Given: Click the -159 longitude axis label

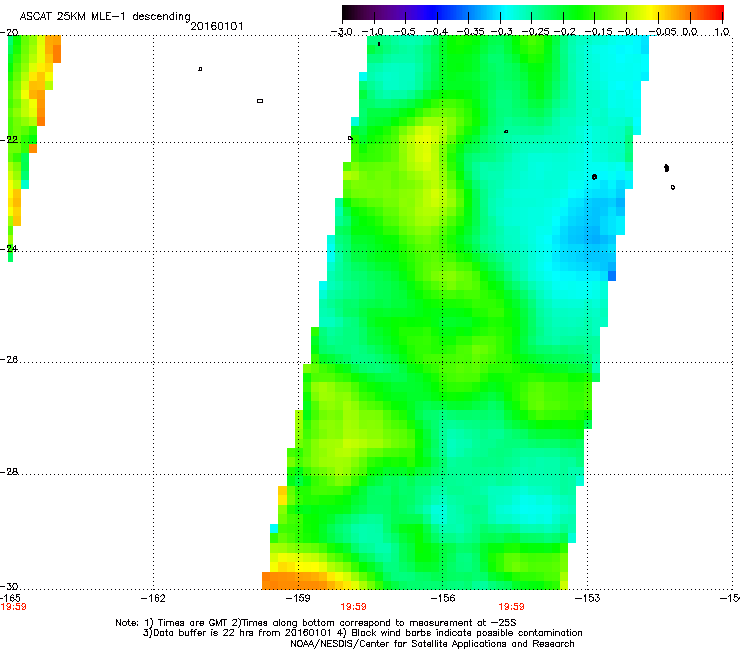Looking at the screenshot, I should click(298, 599).
